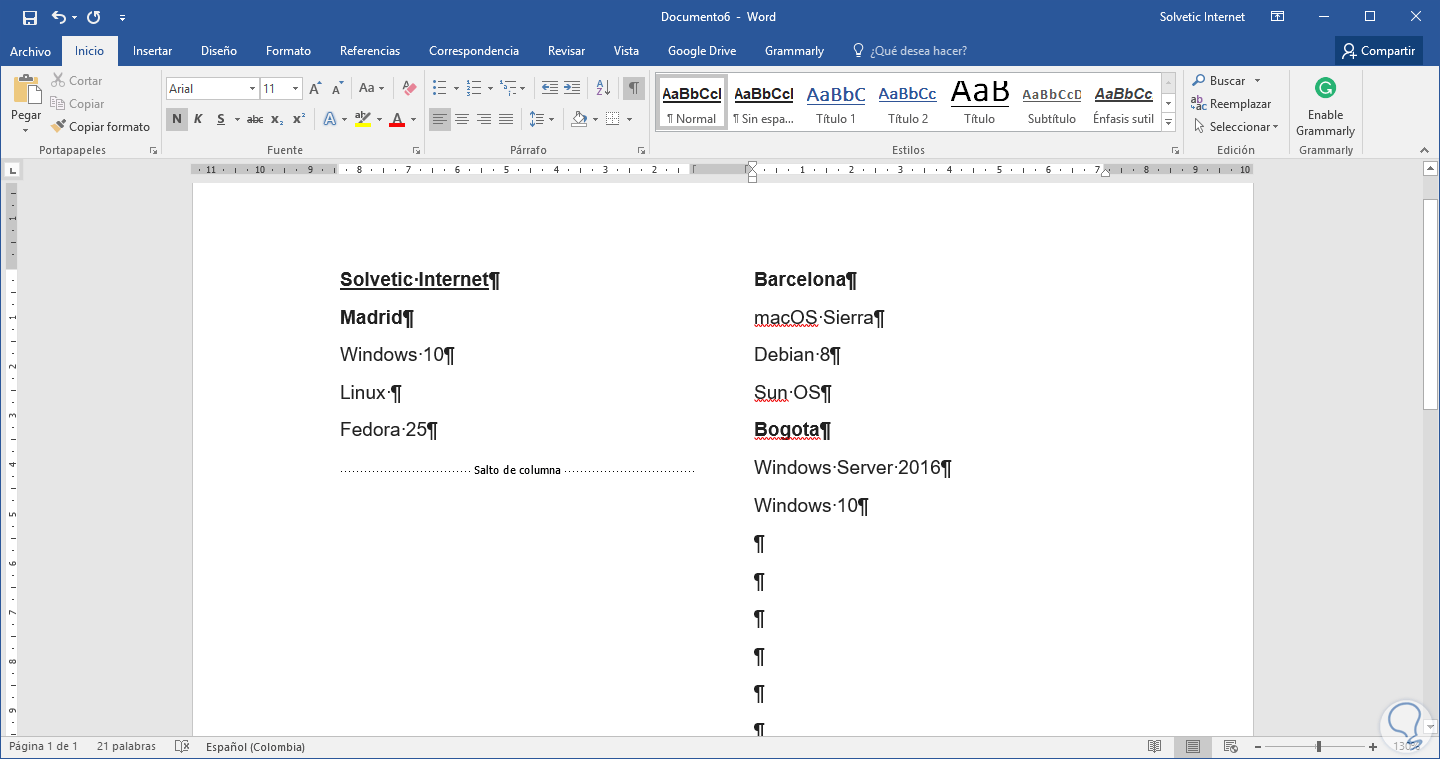Apply a text effect with the outlined A
Screen dimensions: 1440x759
pos(329,120)
